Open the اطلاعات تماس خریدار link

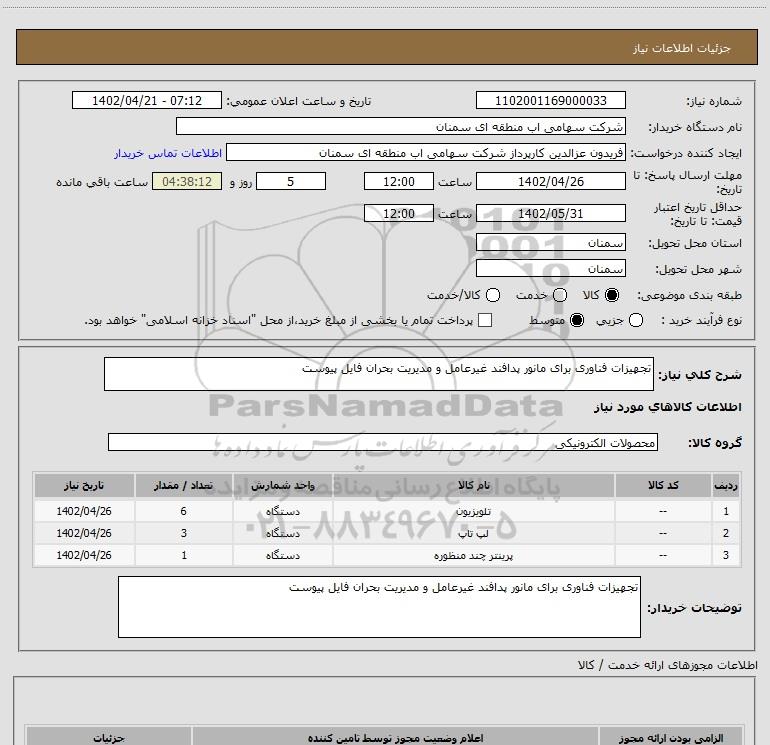point(168,153)
